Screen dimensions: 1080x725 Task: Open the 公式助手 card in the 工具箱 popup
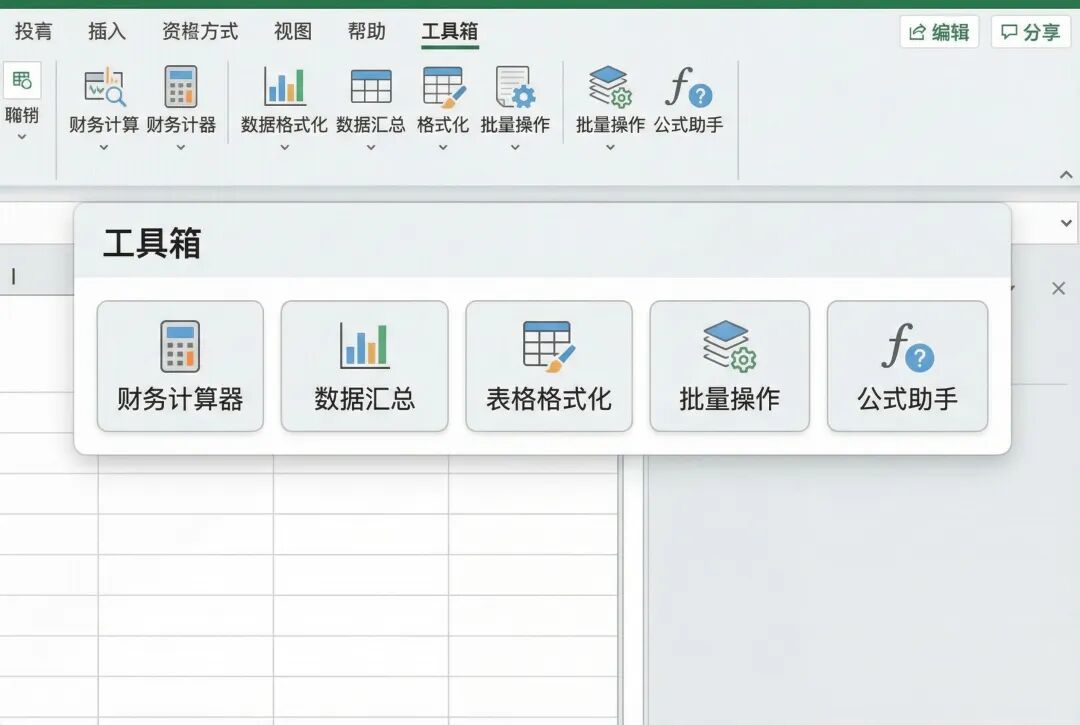[x=908, y=366]
